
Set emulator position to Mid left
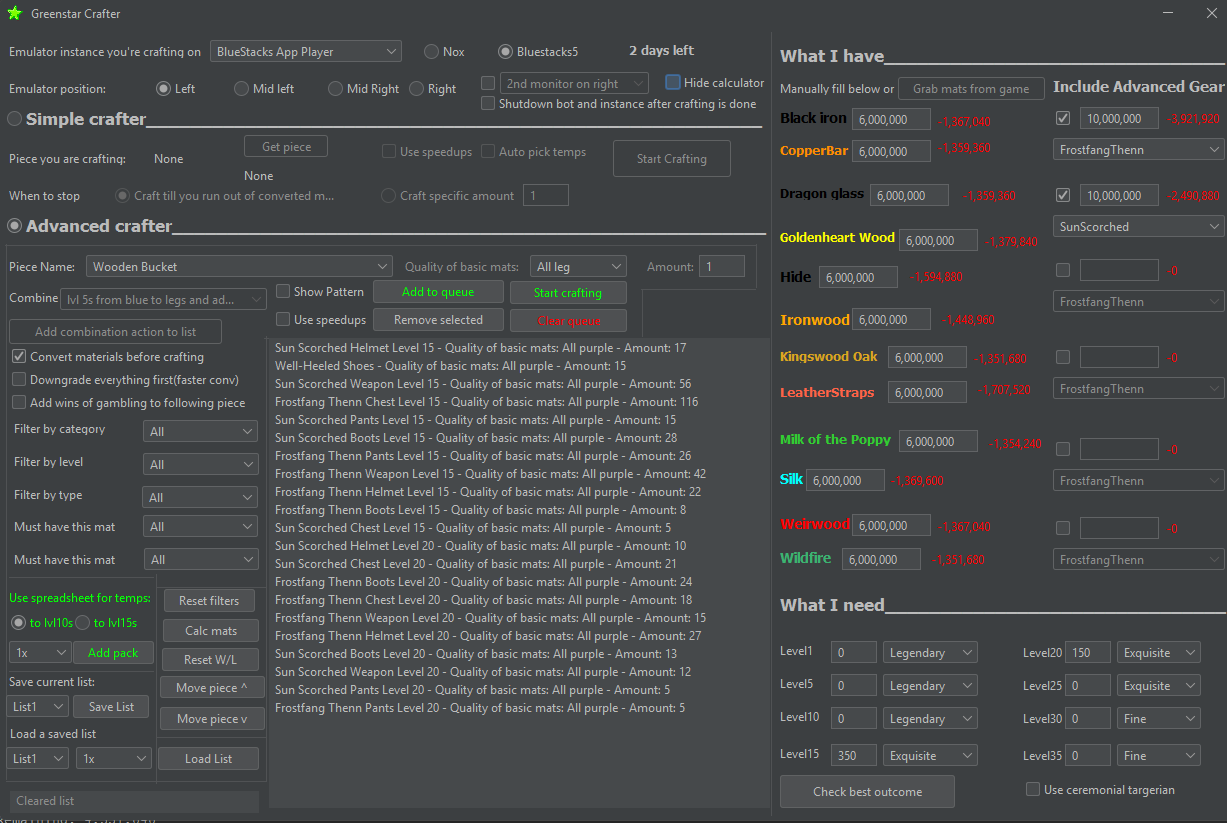(x=241, y=88)
